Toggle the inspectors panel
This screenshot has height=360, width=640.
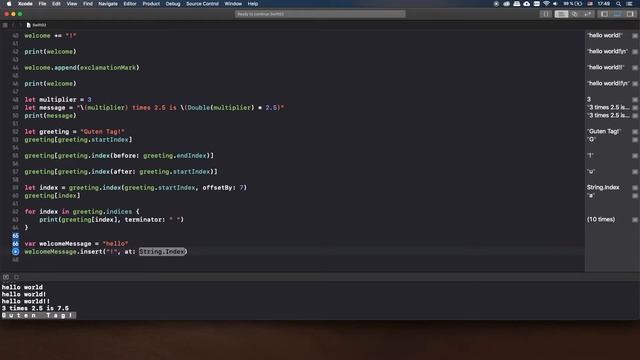pyautogui.click(x=630, y=14)
